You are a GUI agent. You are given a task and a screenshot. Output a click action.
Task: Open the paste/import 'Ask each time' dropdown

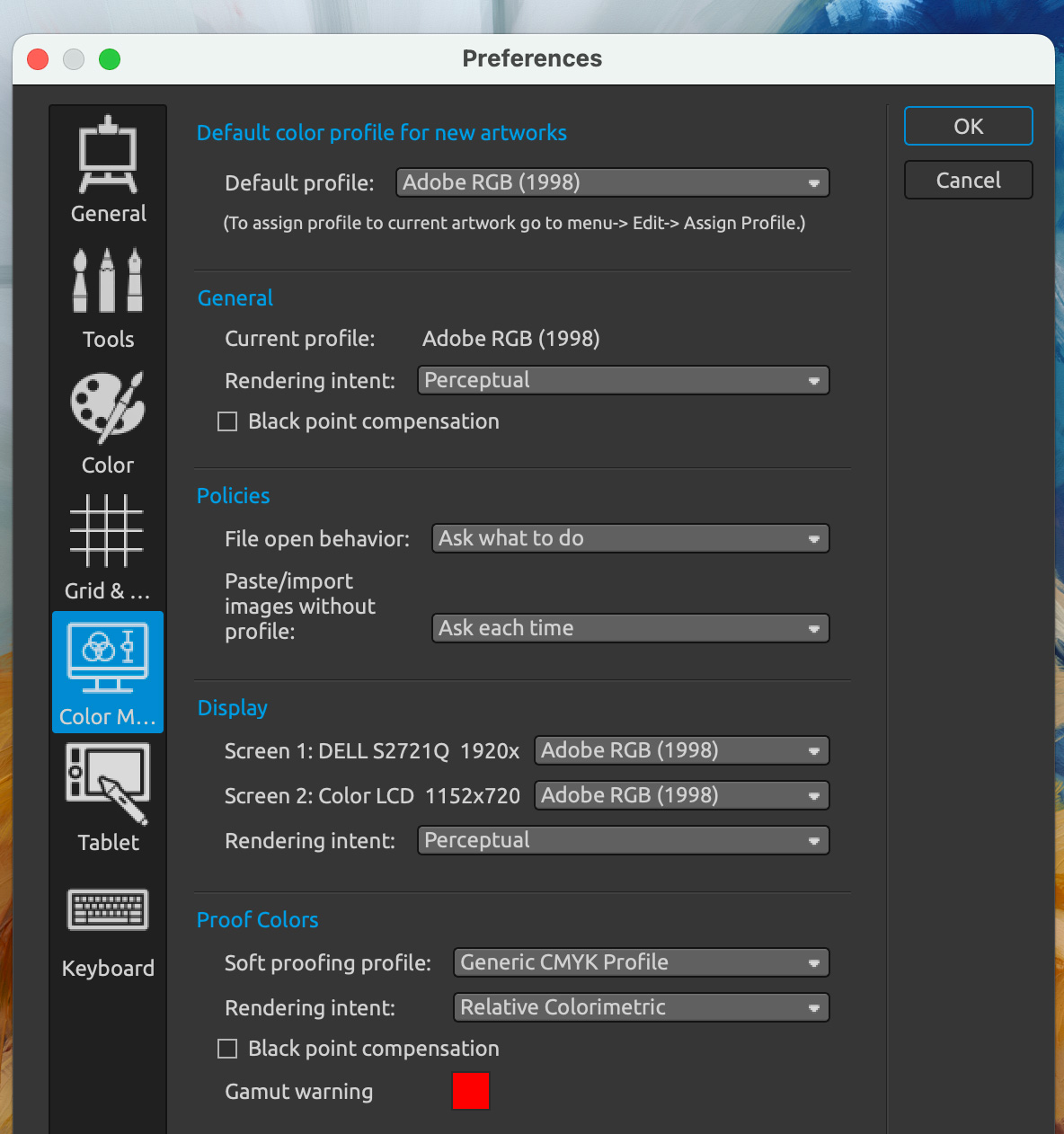pyautogui.click(x=630, y=628)
